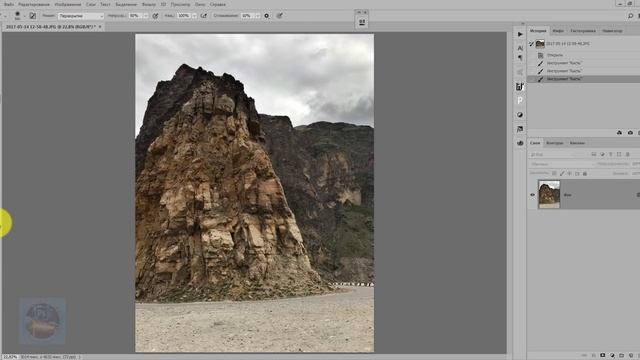
Task: Click the history snapshot thumbnail
Action: [x=540, y=44]
